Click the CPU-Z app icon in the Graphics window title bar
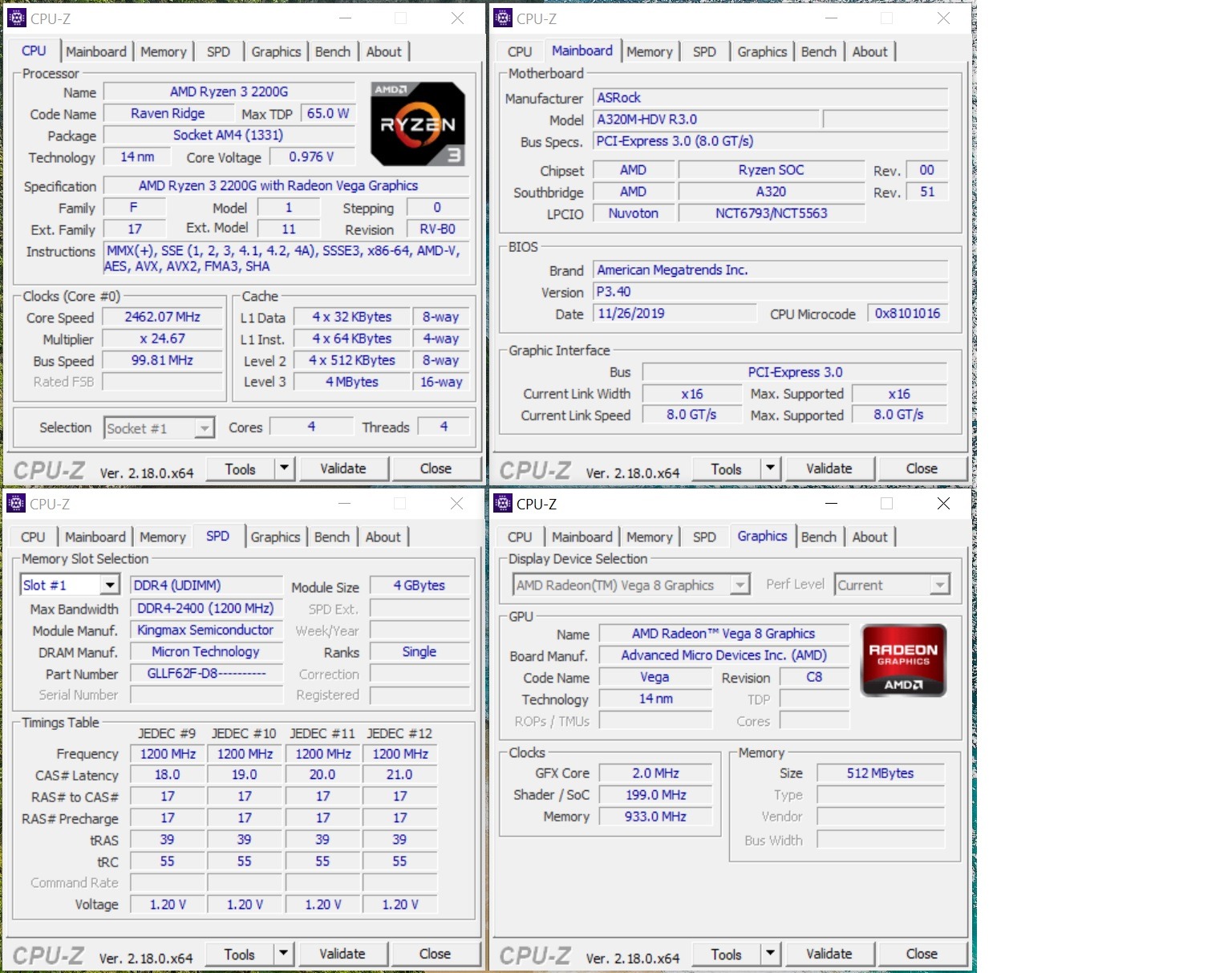The height and width of the screenshot is (973, 1232). (503, 504)
